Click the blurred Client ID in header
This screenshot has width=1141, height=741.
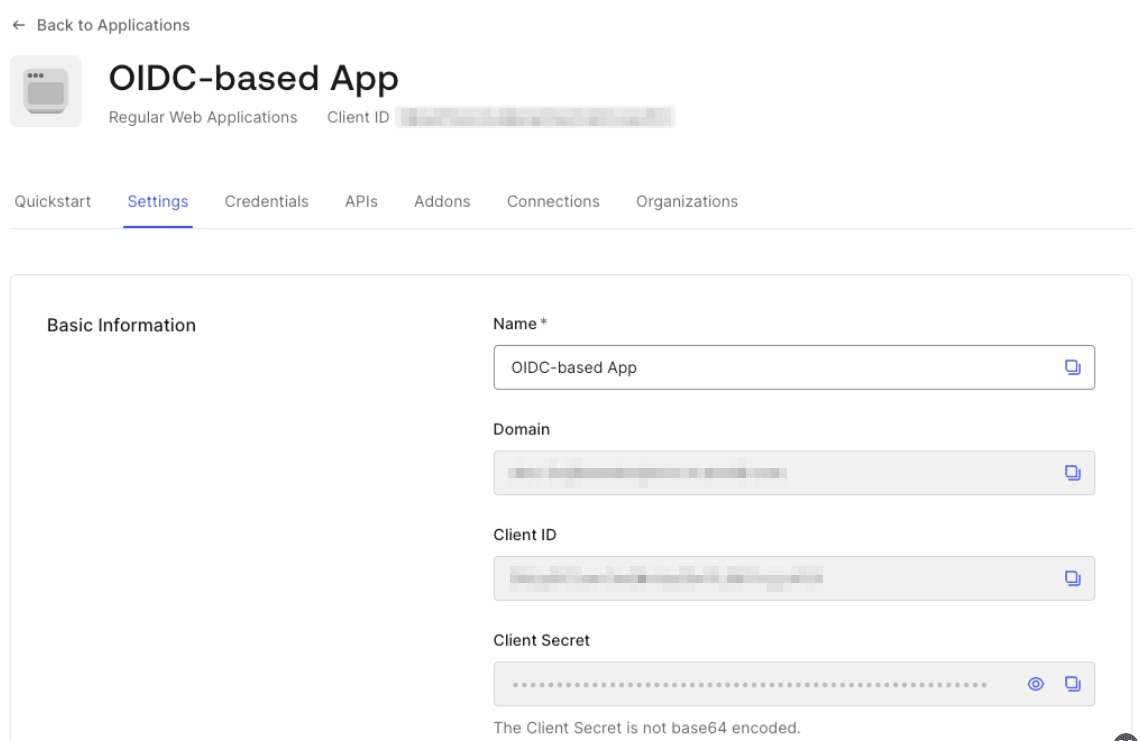point(535,117)
